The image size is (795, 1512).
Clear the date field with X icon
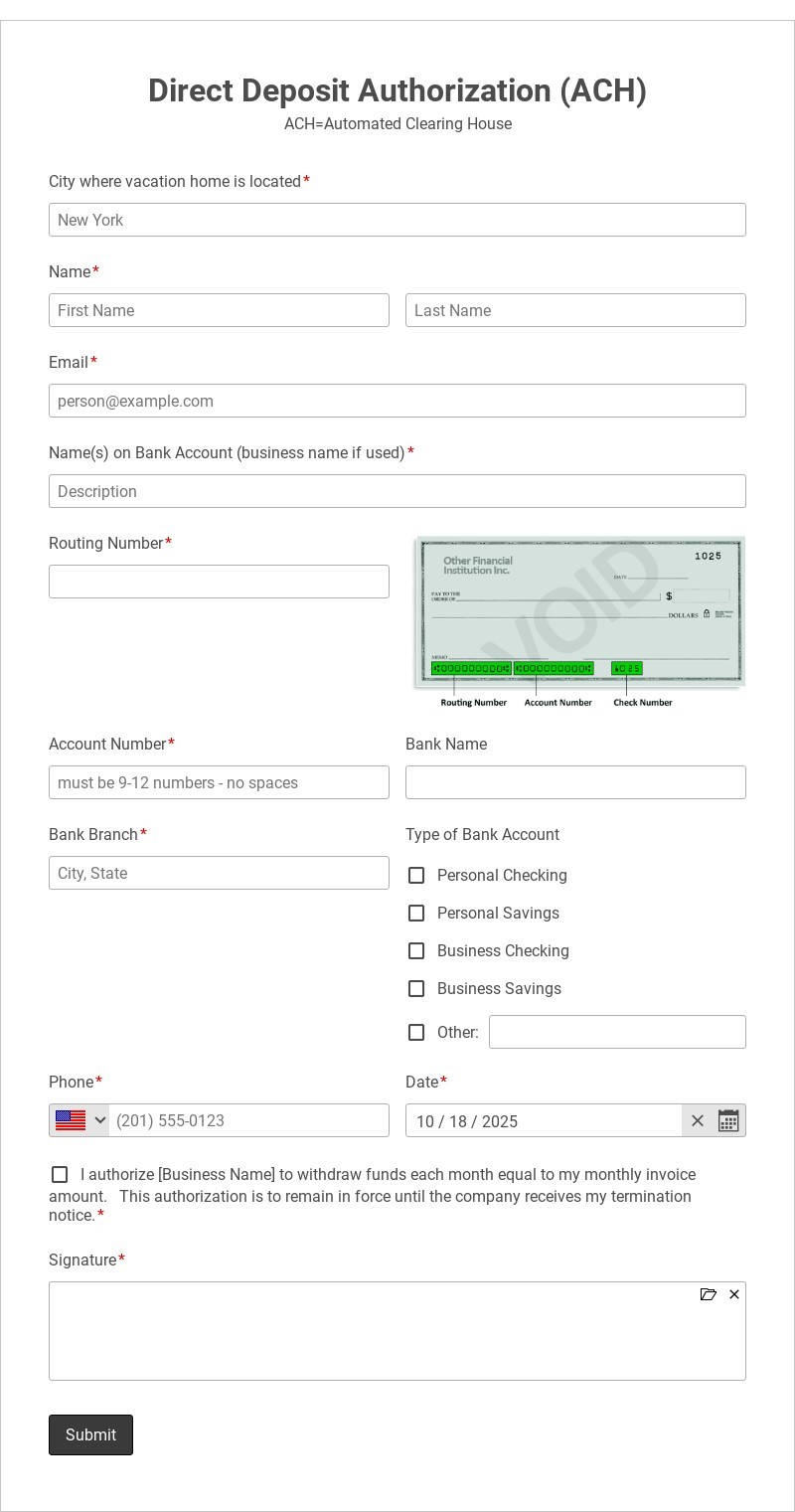698,1120
